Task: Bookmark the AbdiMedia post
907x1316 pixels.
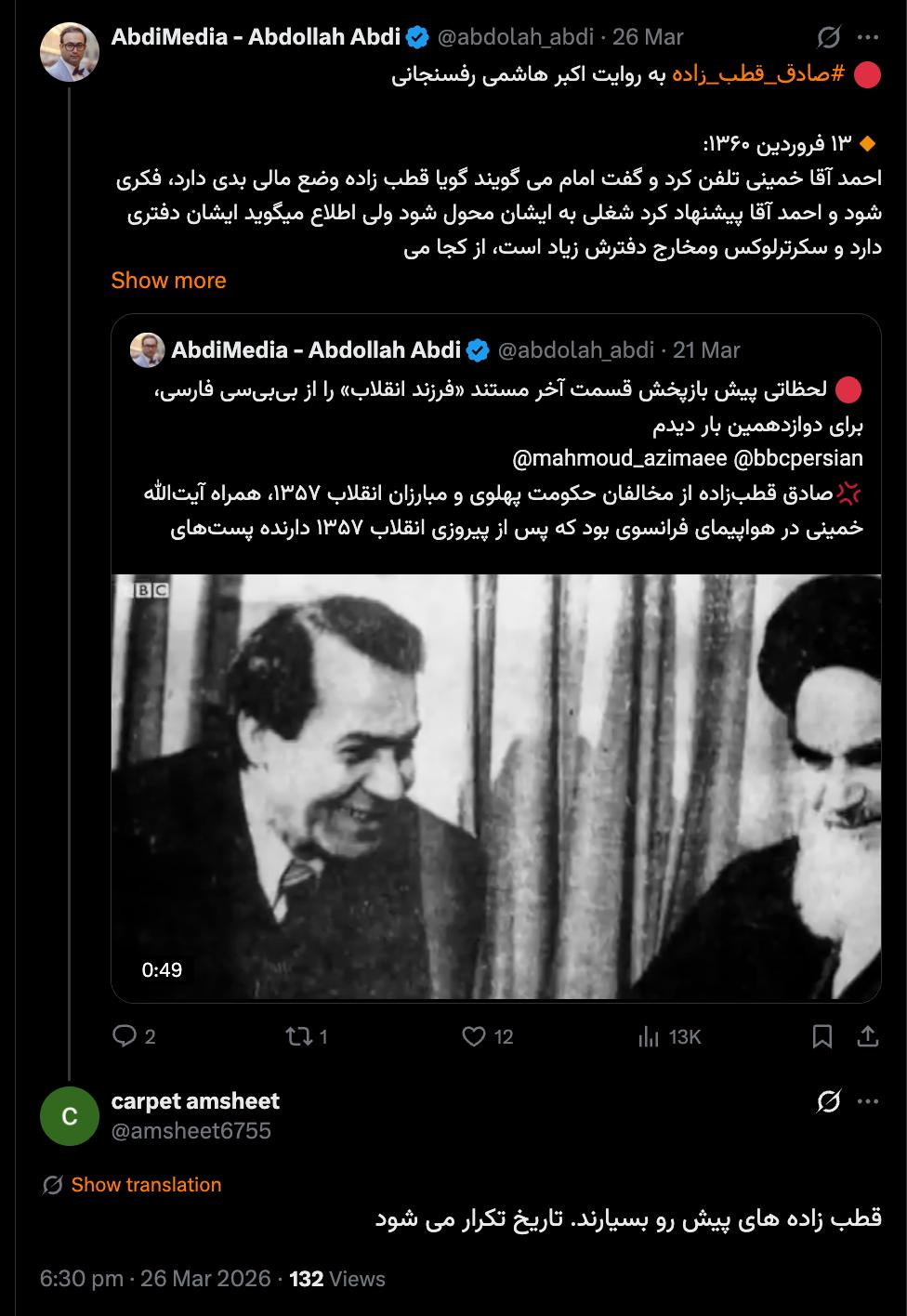Action: [x=822, y=1036]
